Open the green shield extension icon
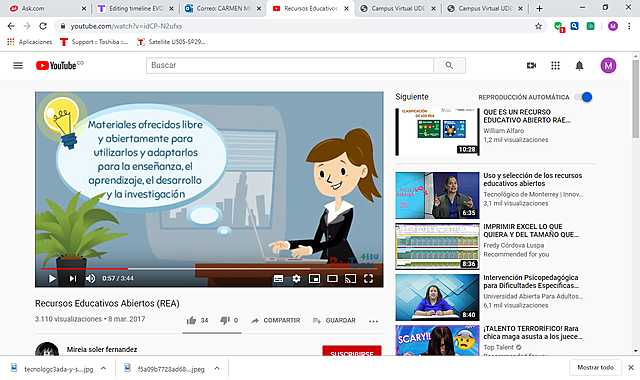Viewport: 640px width, 380px height. click(559, 27)
